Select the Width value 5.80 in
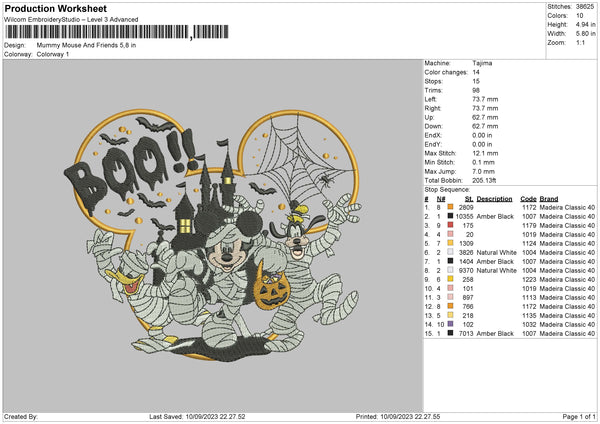 tap(585, 34)
